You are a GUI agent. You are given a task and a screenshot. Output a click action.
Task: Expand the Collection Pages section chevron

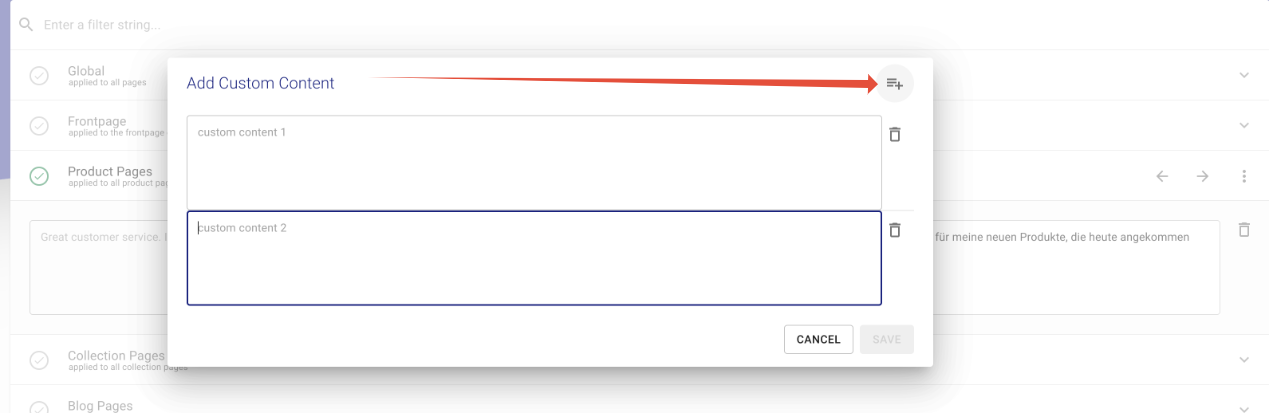click(x=1244, y=360)
